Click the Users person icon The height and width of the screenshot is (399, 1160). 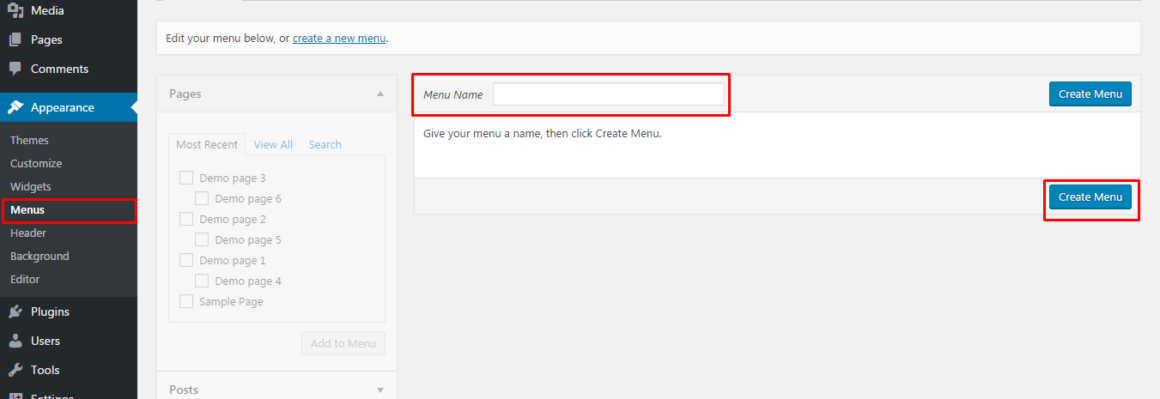(15, 341)
